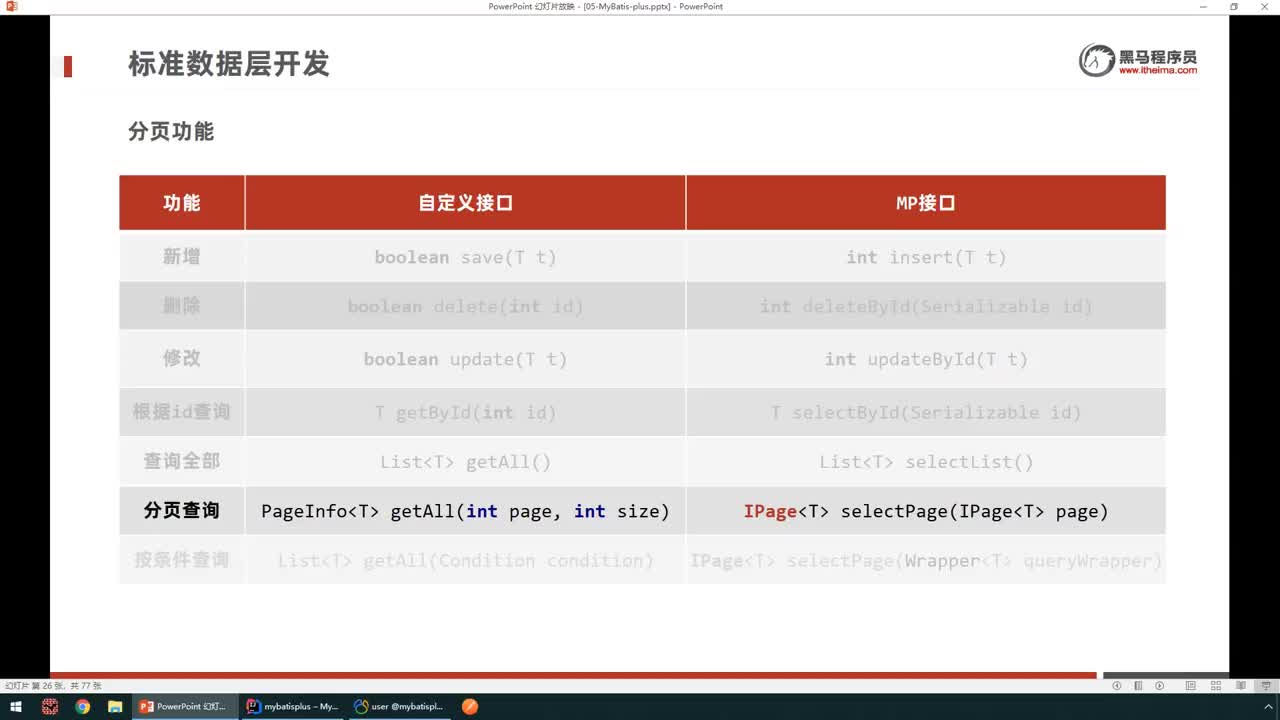The image size is (1280, 720).
Task: Click the 黑马程序员 logo
Action: click(x=1139, y=60)
